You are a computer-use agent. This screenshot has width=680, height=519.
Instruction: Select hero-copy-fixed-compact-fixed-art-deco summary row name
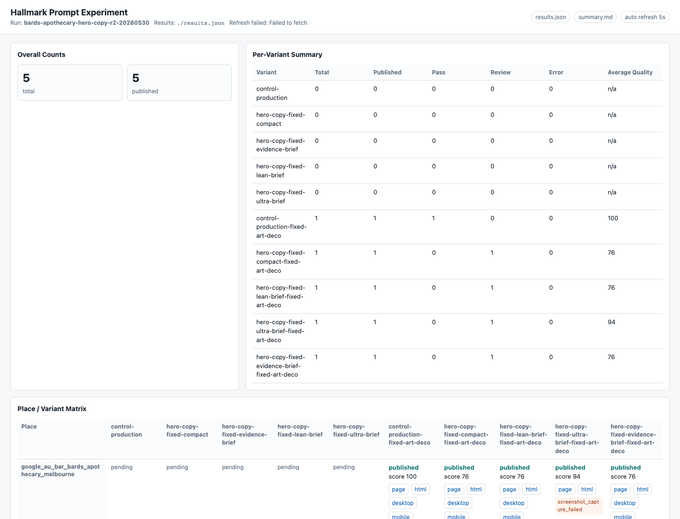[x=281, y=261]
